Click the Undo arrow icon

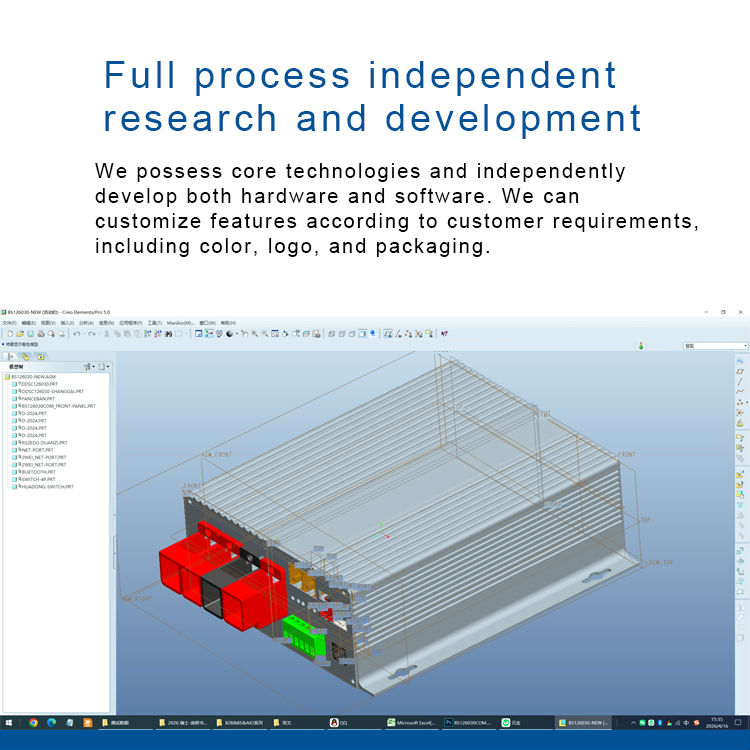pyautogui.click(x=77, y=334)
